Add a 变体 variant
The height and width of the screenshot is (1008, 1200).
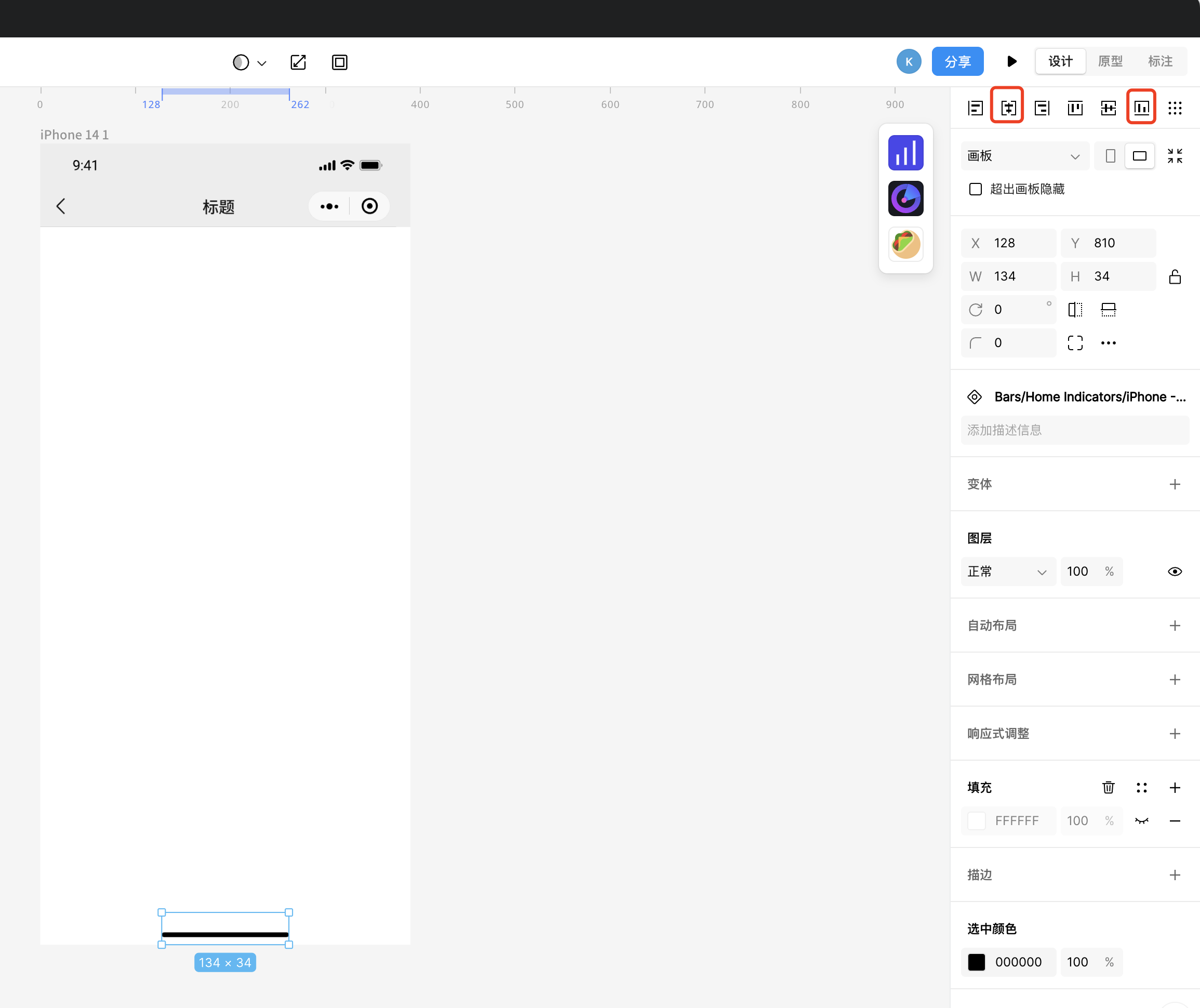pos(1174,485)
